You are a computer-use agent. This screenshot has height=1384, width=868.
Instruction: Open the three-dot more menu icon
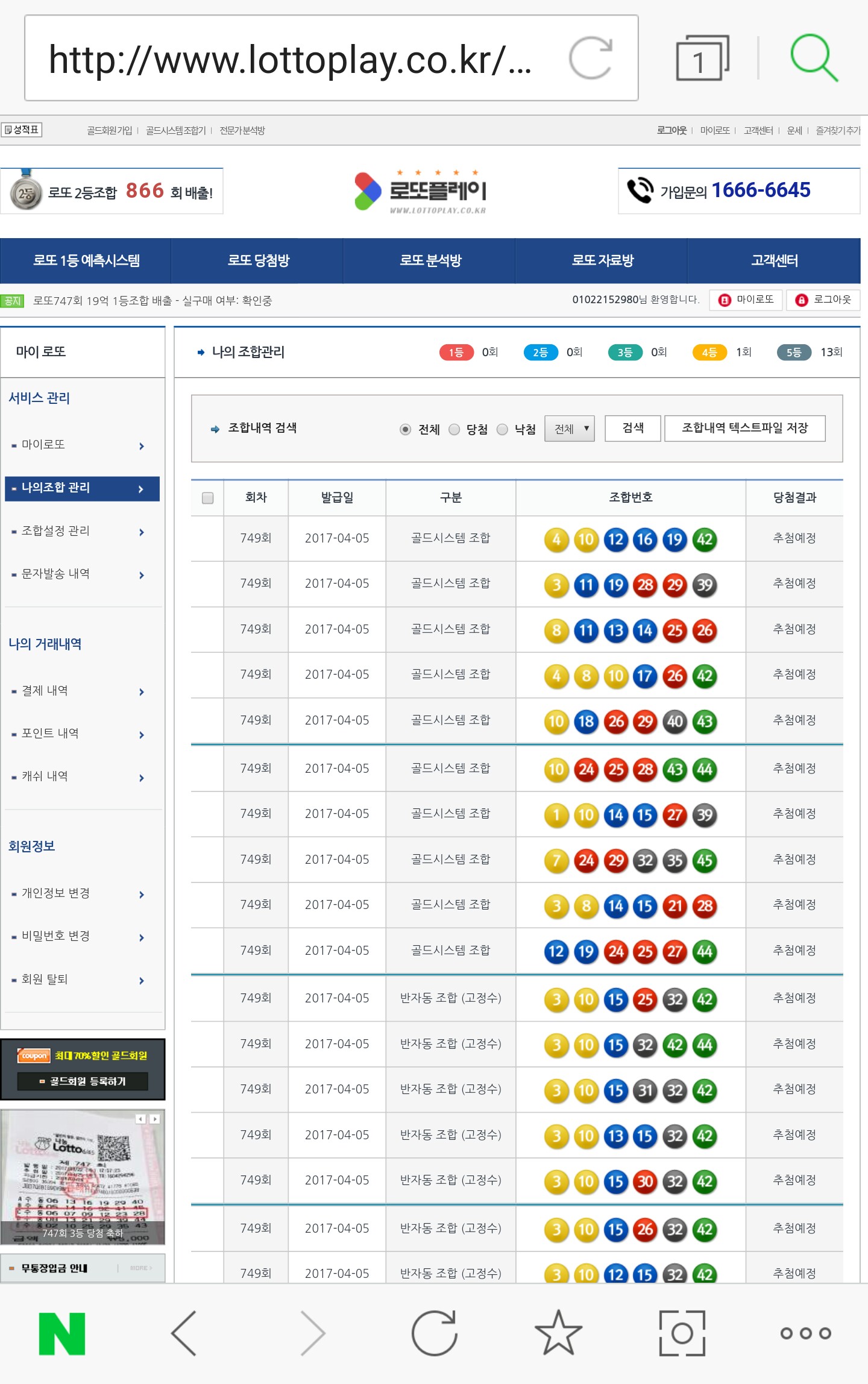coord(805,1333)
